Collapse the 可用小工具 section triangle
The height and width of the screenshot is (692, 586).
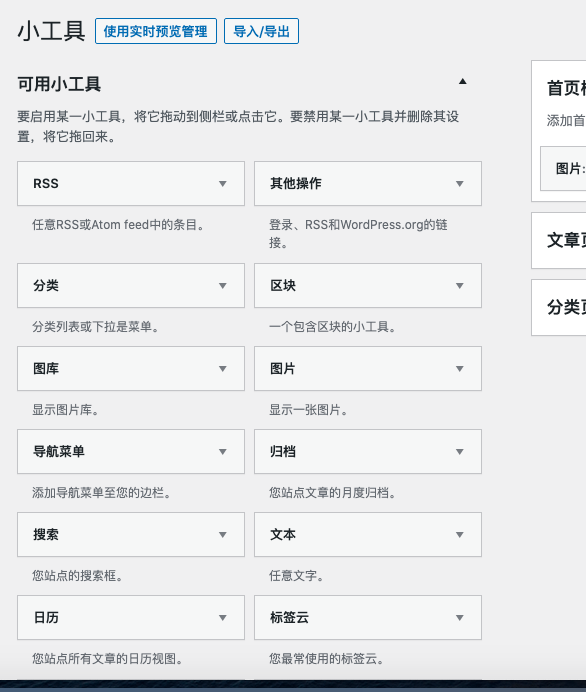pos(462,81)
